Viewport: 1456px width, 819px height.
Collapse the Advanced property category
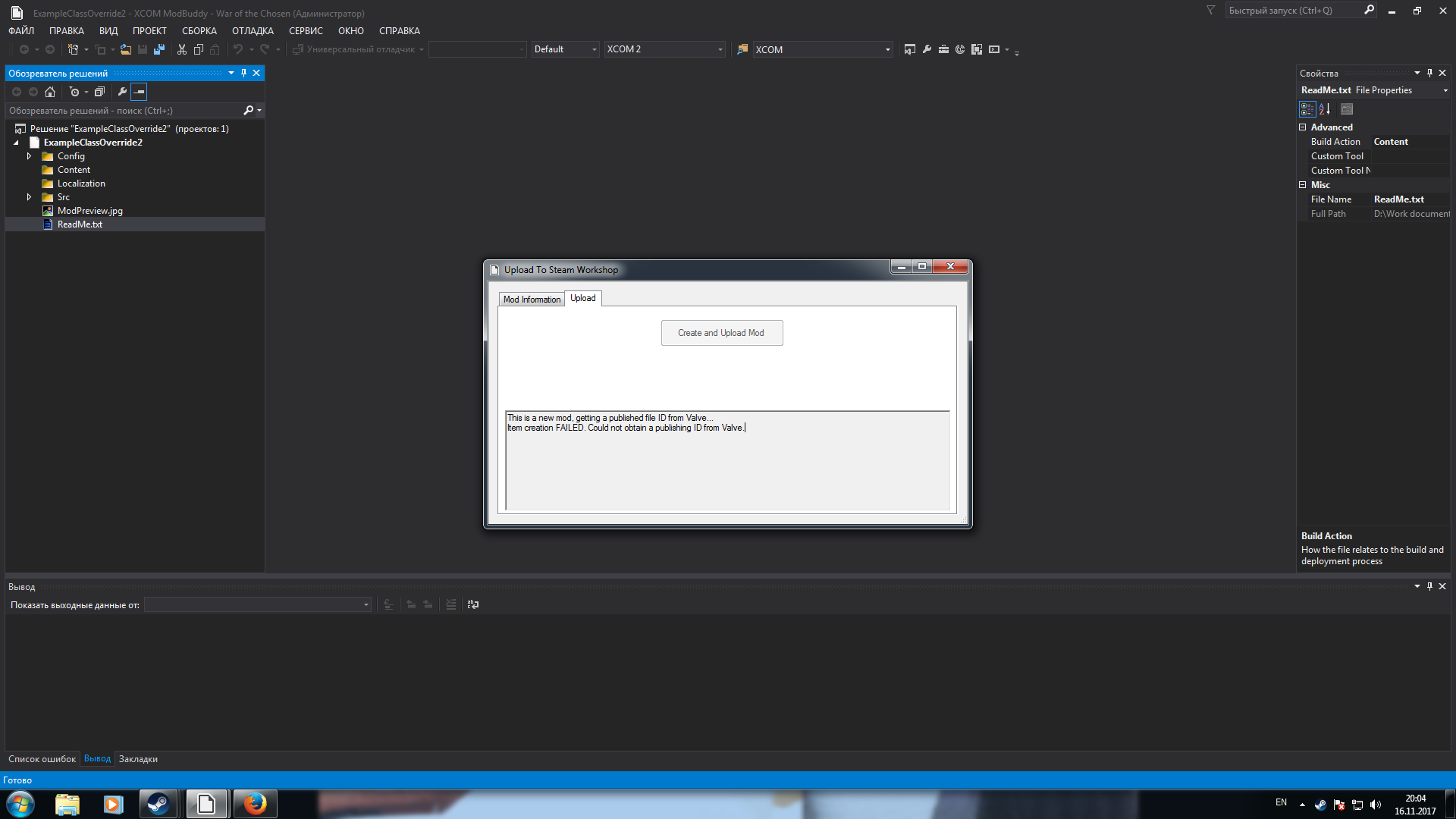click(1303, 127)
